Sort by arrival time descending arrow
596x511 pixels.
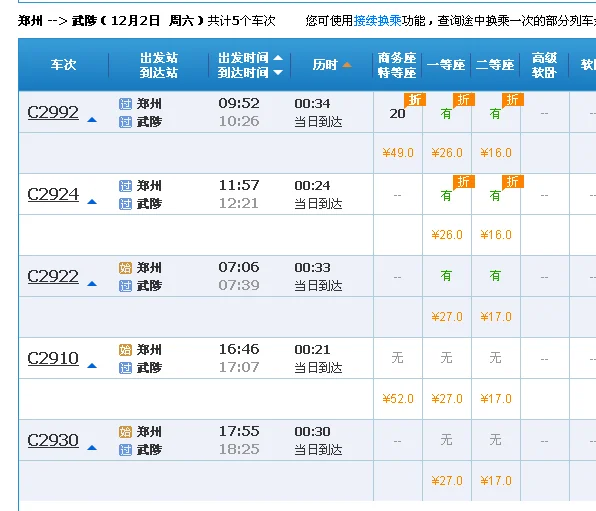point(278,72)
